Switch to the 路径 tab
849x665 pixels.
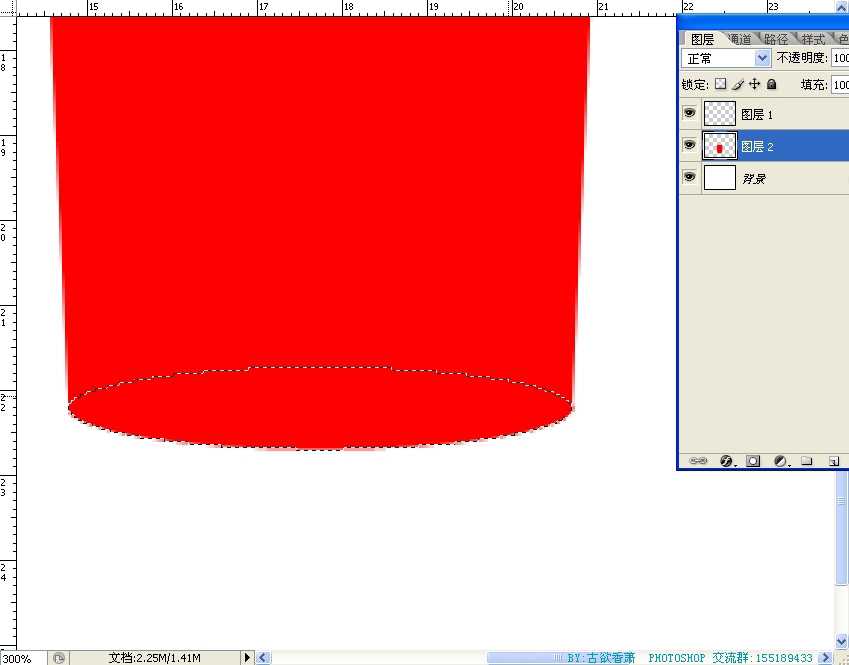775,39
